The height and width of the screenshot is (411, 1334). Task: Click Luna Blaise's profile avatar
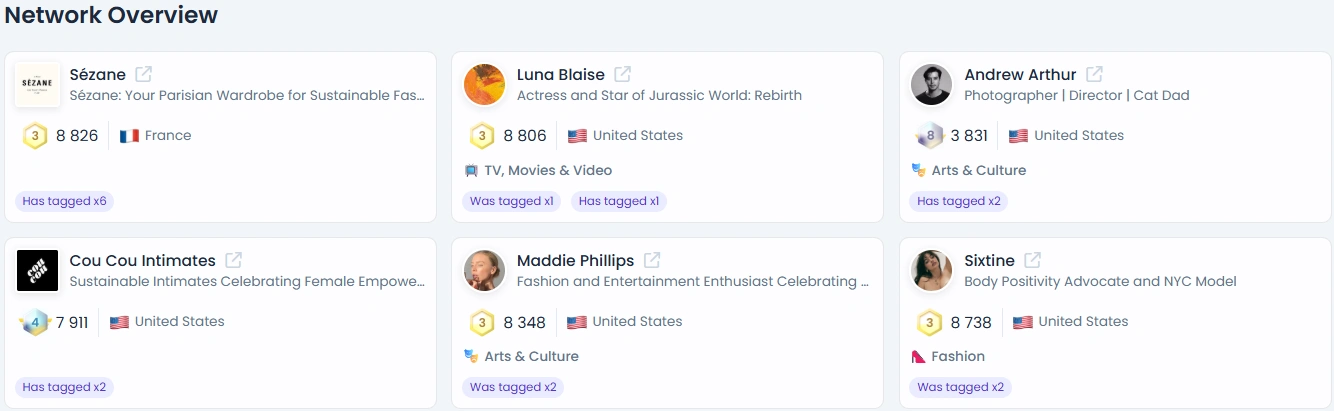[485, 85]
